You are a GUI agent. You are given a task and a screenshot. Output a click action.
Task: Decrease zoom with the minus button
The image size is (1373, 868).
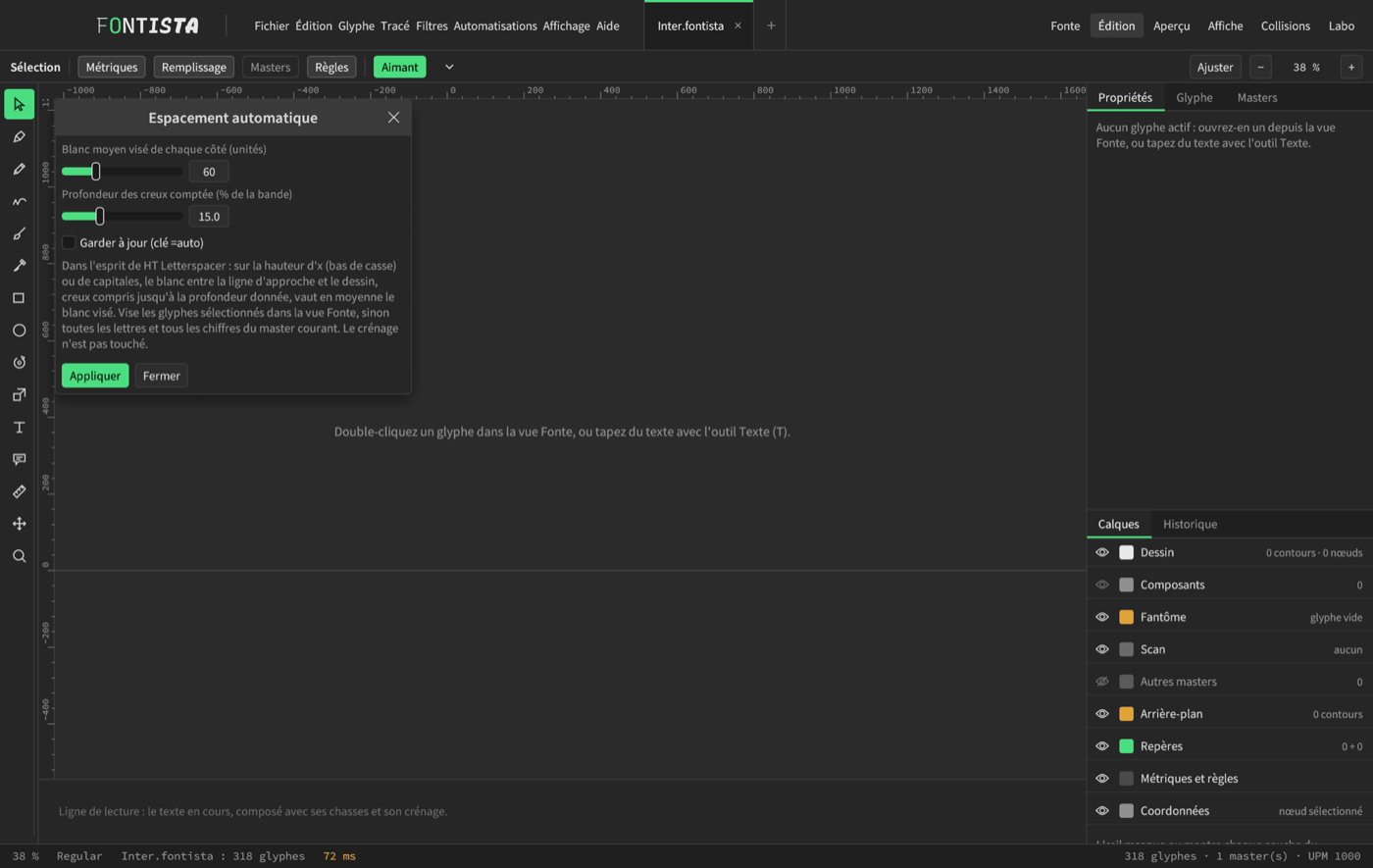[x=1261, y=67]
